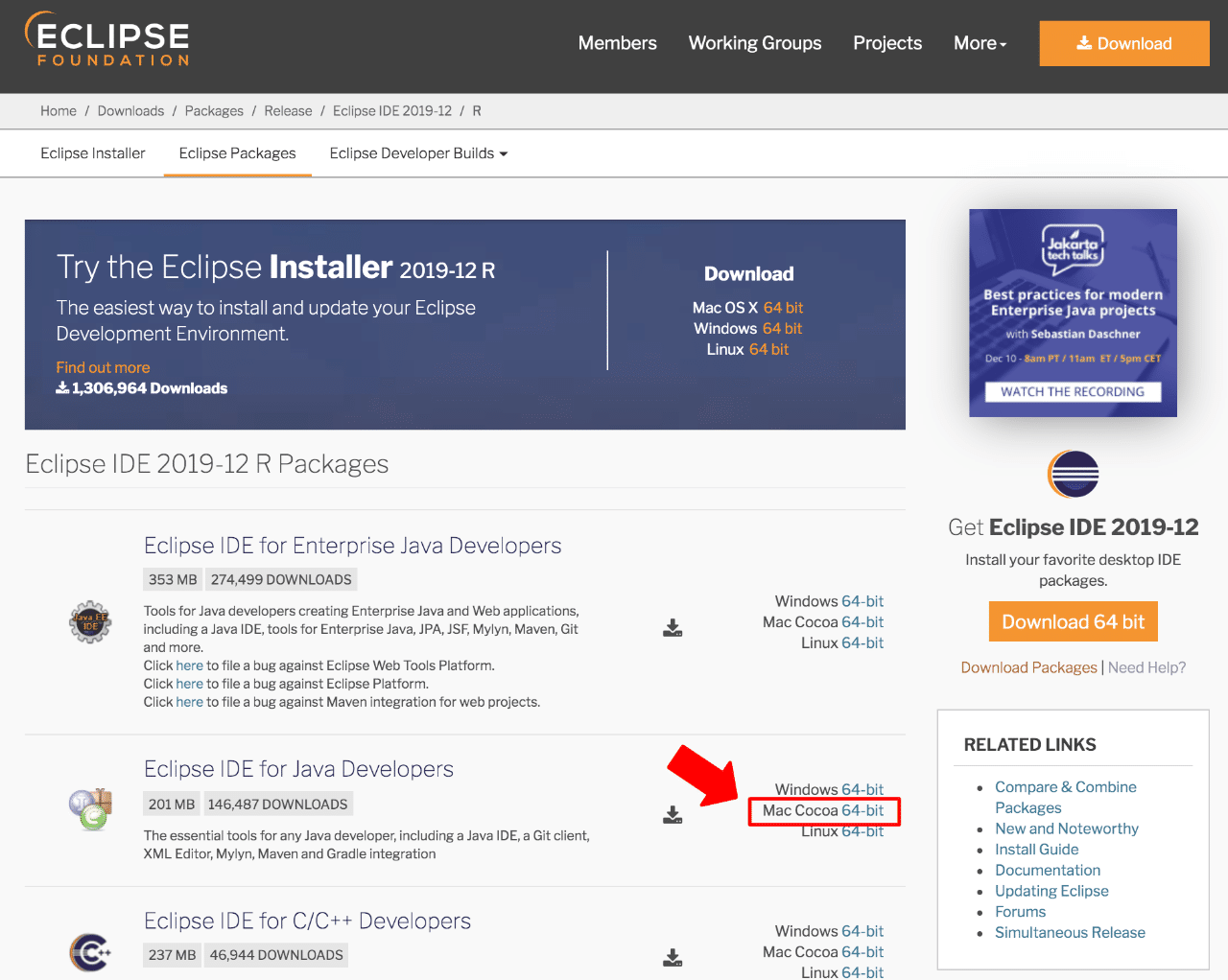Image resolution: width=1228 pixels, height=980 pixels.
Task: Open the Documentation related link
Action: pyautogui.click(x=1048, y=871)
